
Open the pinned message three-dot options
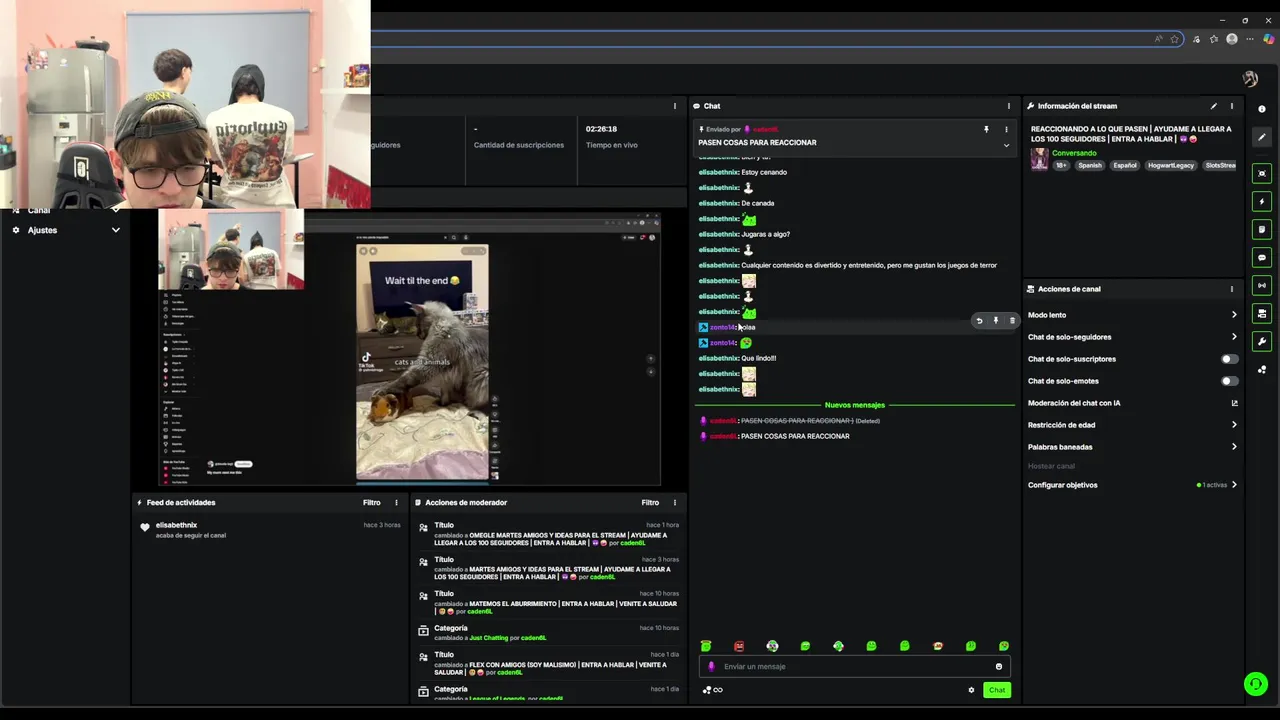coord(1006,129)
